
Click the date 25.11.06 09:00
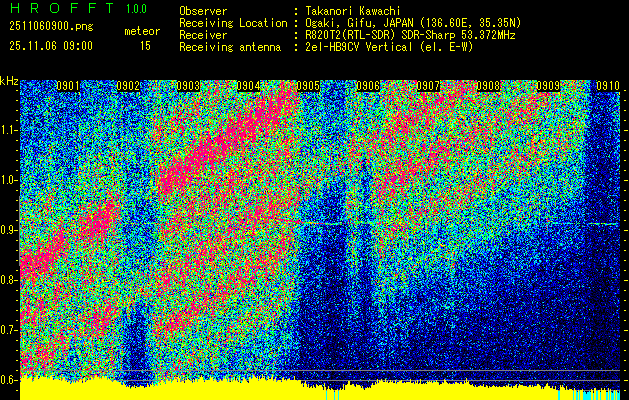point(51,46)
